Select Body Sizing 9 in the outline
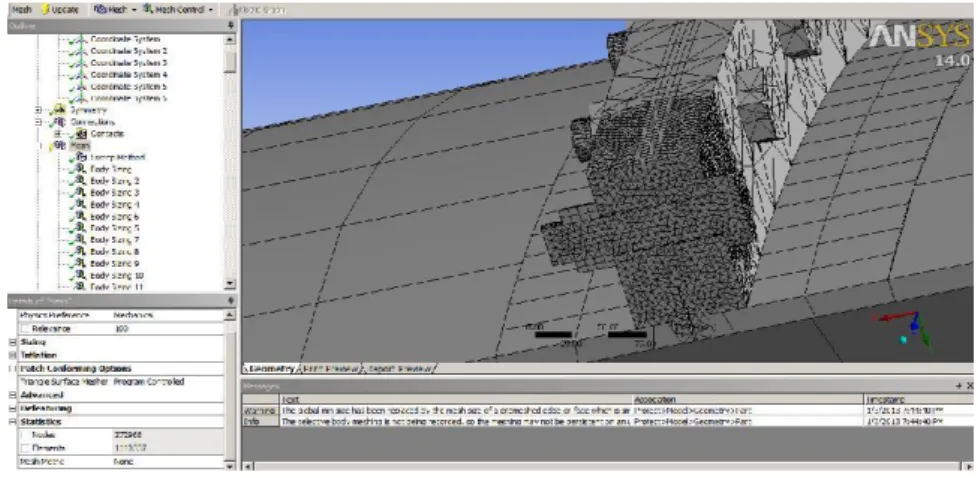Viewport: 978px width, 478px height. point(115,264)
